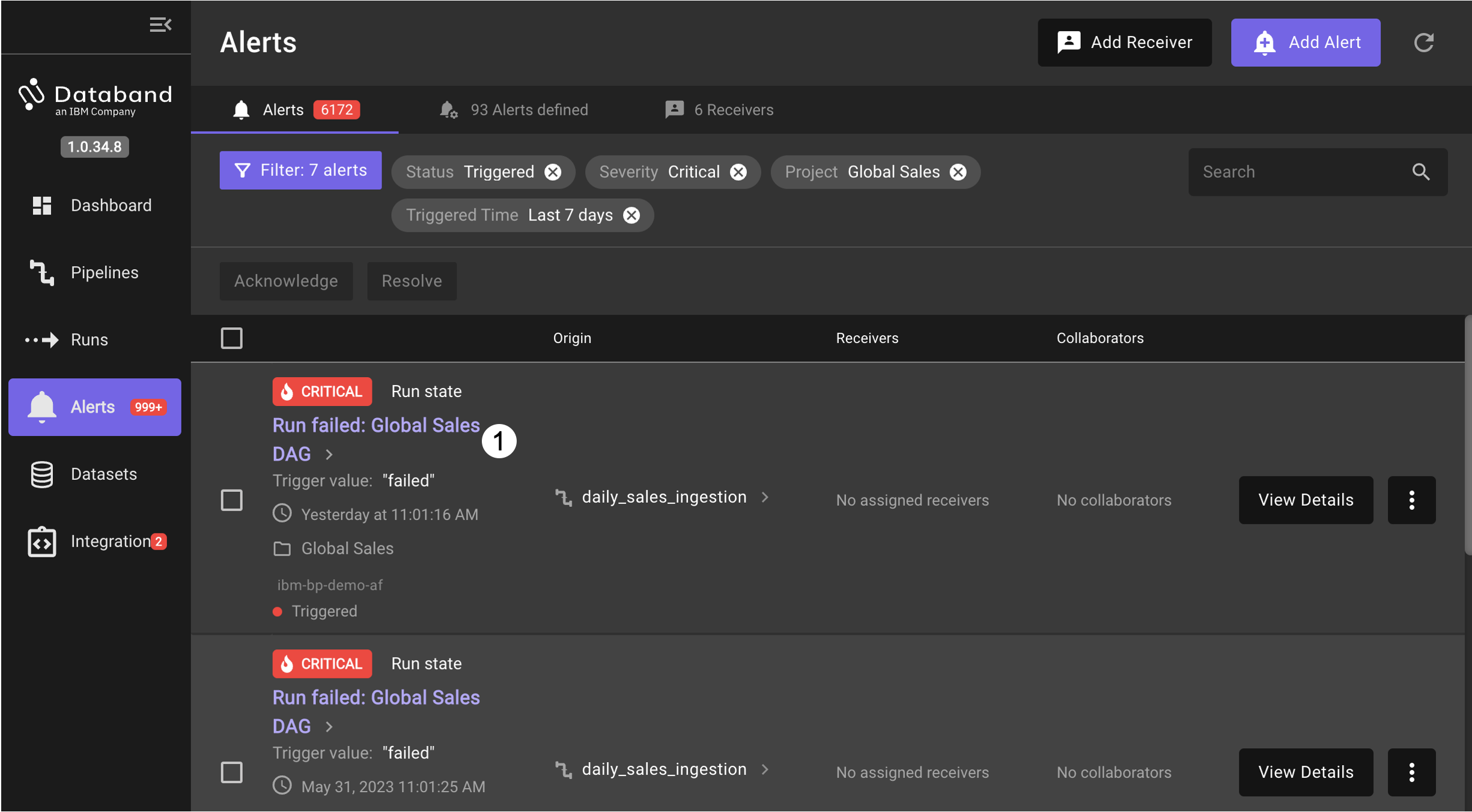Click the Resolve button
Screen dimensions: 1472x812
pos(411,281)
